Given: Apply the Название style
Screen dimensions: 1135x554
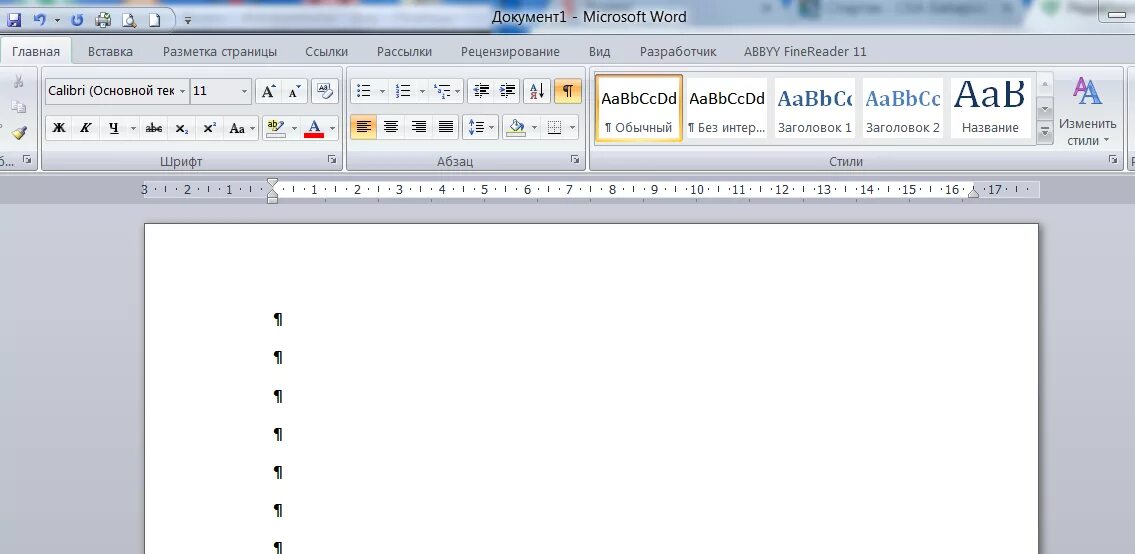Looking at the screenshot, I should [990, 108].
